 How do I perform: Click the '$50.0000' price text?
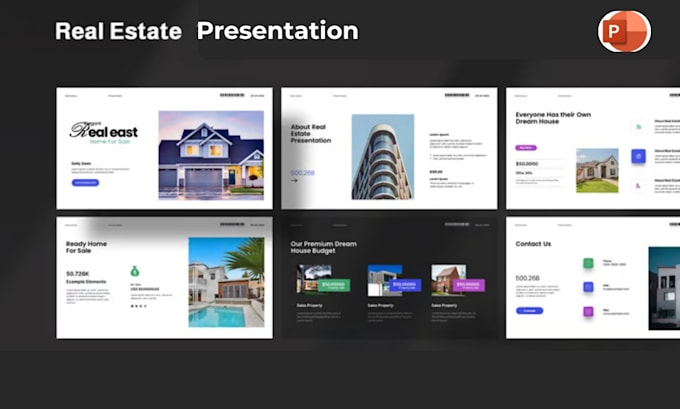click(527, 164)
